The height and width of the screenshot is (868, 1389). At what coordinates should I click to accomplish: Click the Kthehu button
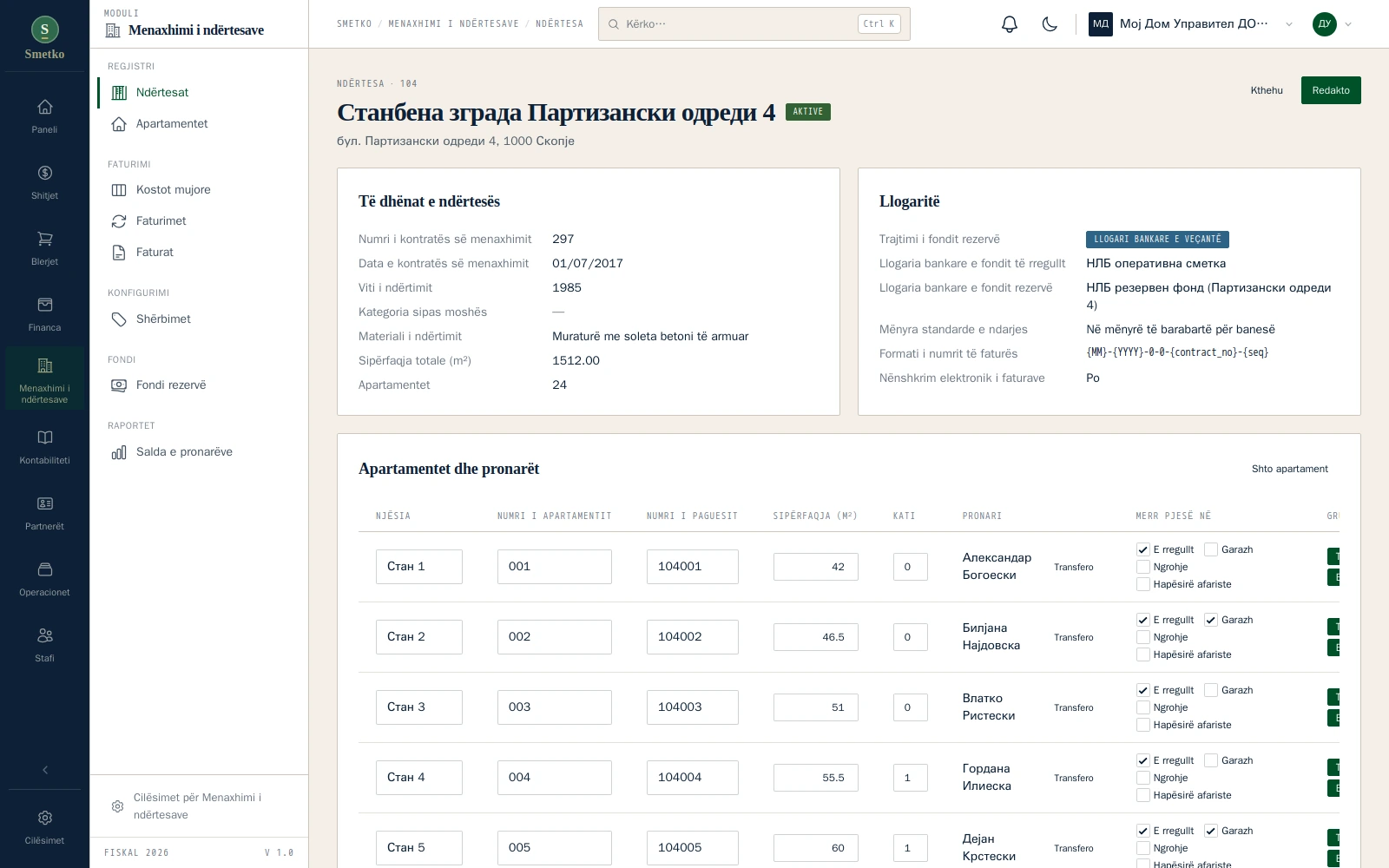tap(1267, 90)
